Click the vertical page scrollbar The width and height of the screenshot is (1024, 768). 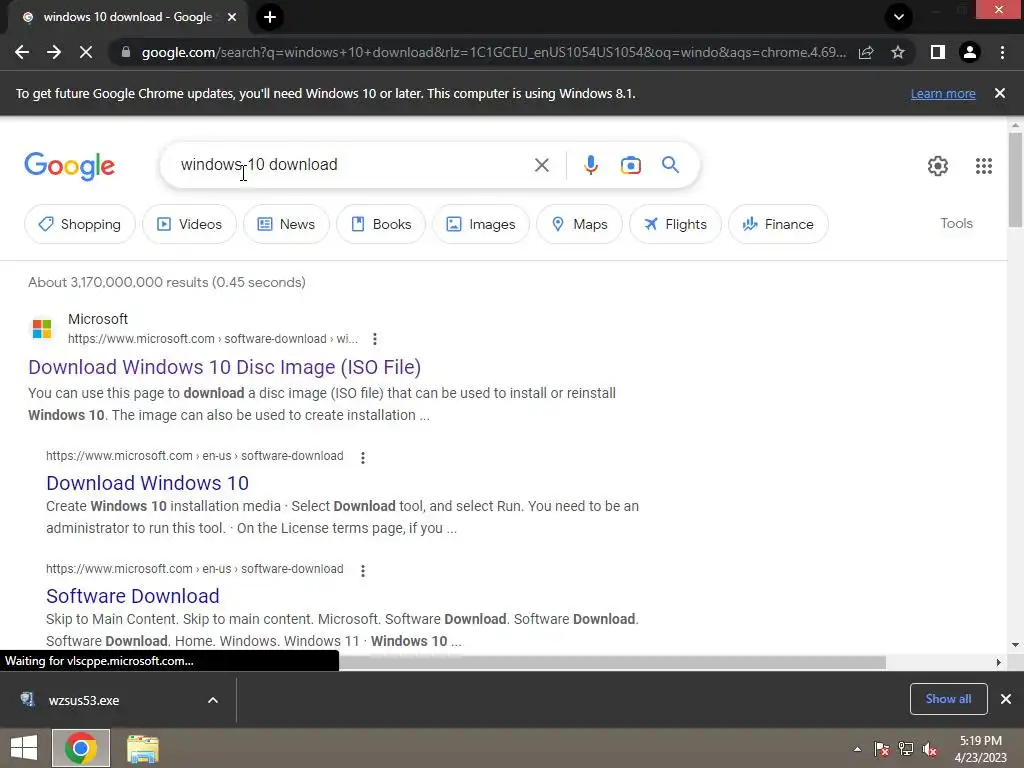(1015, 180)
